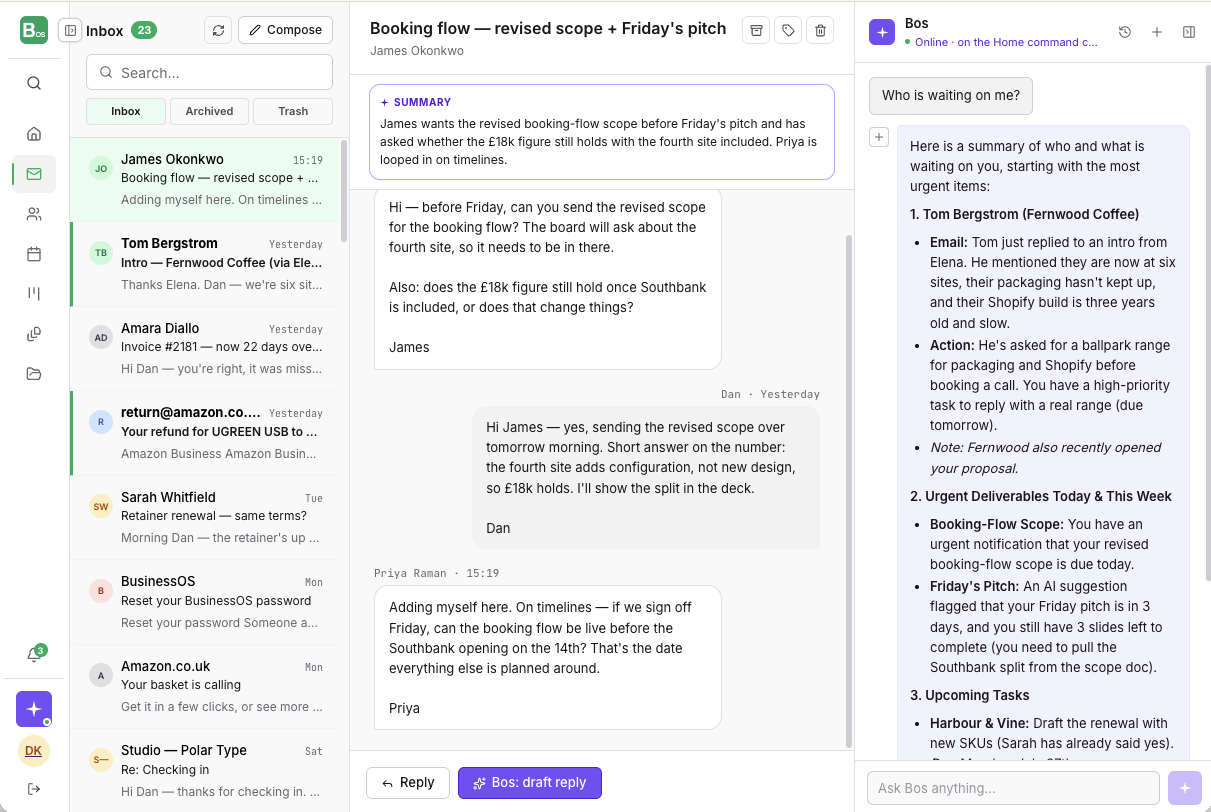Click the Bos avatar in chat header
Image resolution: width=1211 pixels, height=812 pixels.
pyautogui.click(x=882, y=32)
